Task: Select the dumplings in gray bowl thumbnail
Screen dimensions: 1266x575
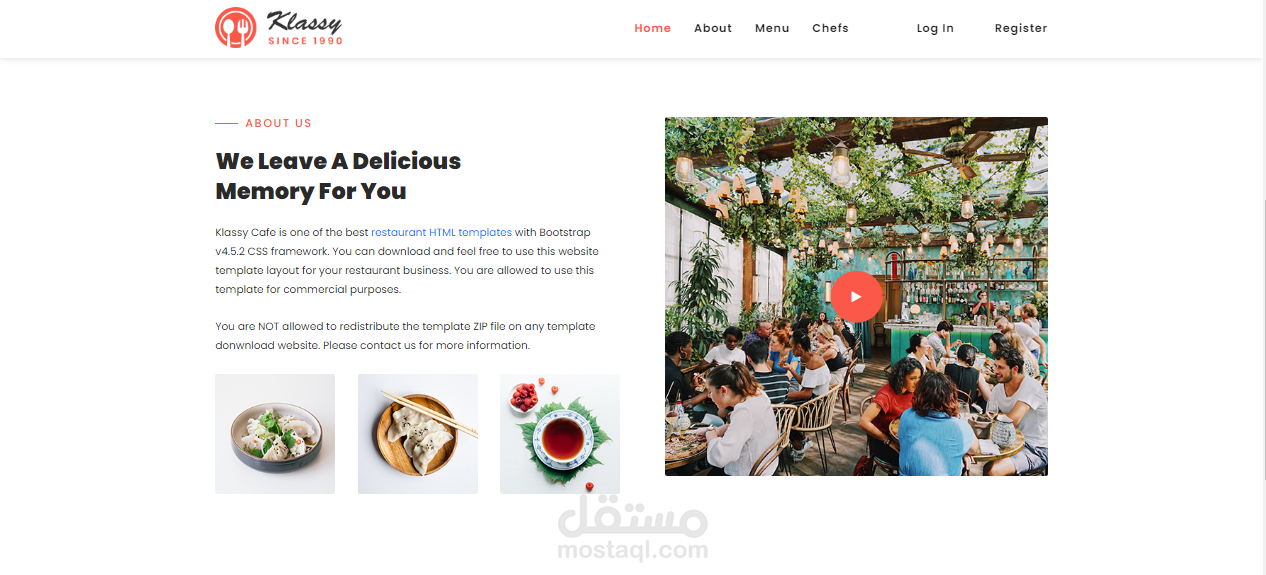Action: [275, 434]
